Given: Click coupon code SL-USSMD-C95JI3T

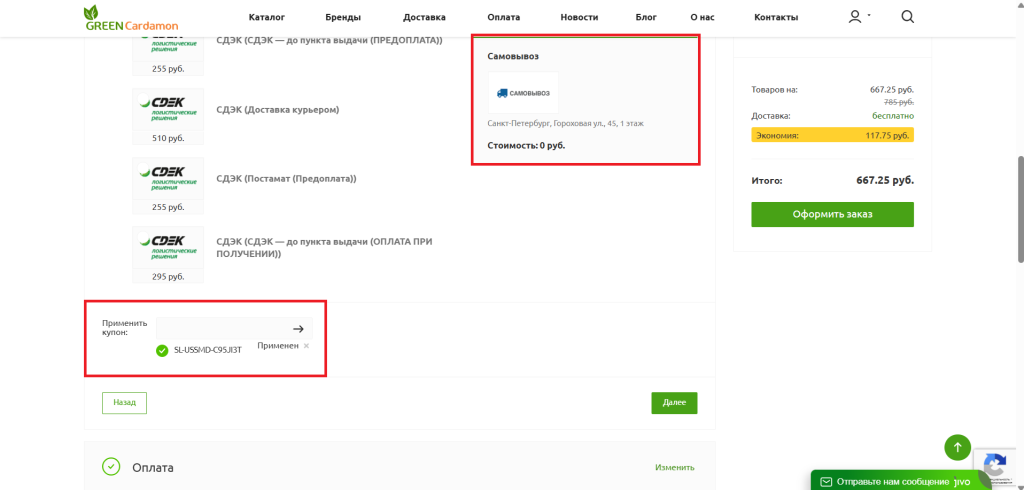Looking at the screenshot, I should (208, 351).
